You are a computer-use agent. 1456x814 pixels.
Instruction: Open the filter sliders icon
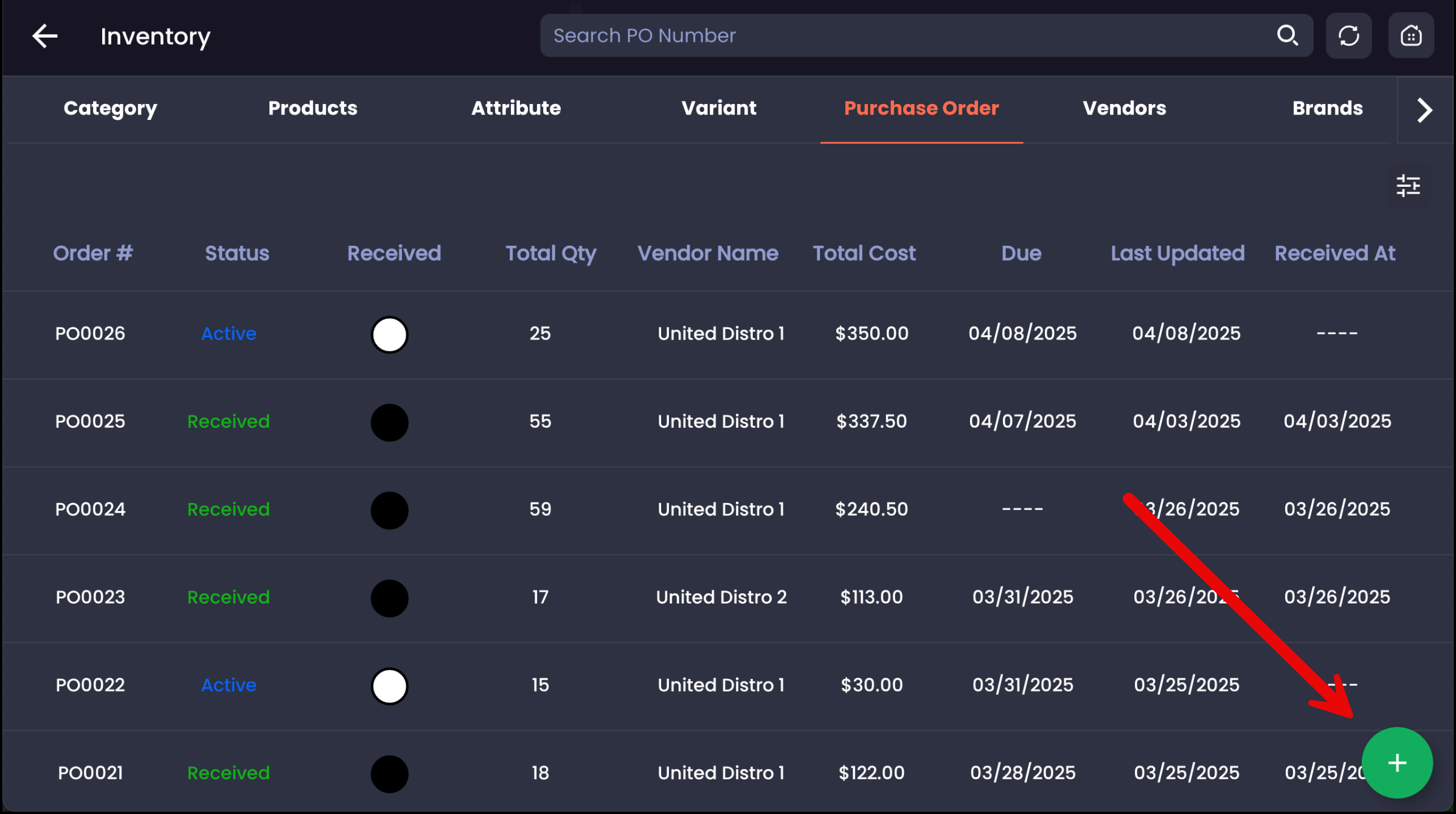(1408, 186)
